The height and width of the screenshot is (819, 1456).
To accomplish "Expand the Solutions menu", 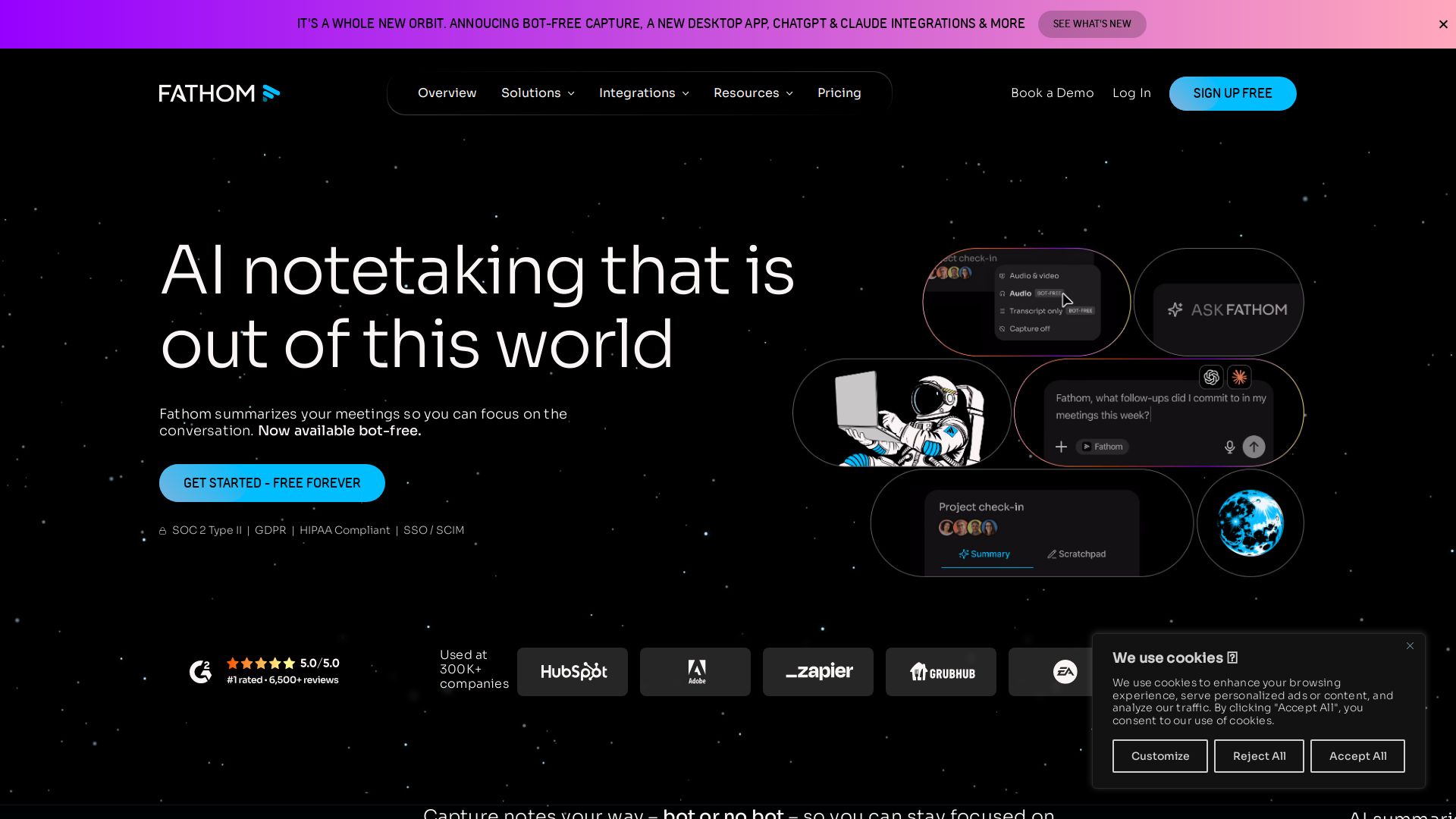I will pyautogui.click(x=538, y=93).
